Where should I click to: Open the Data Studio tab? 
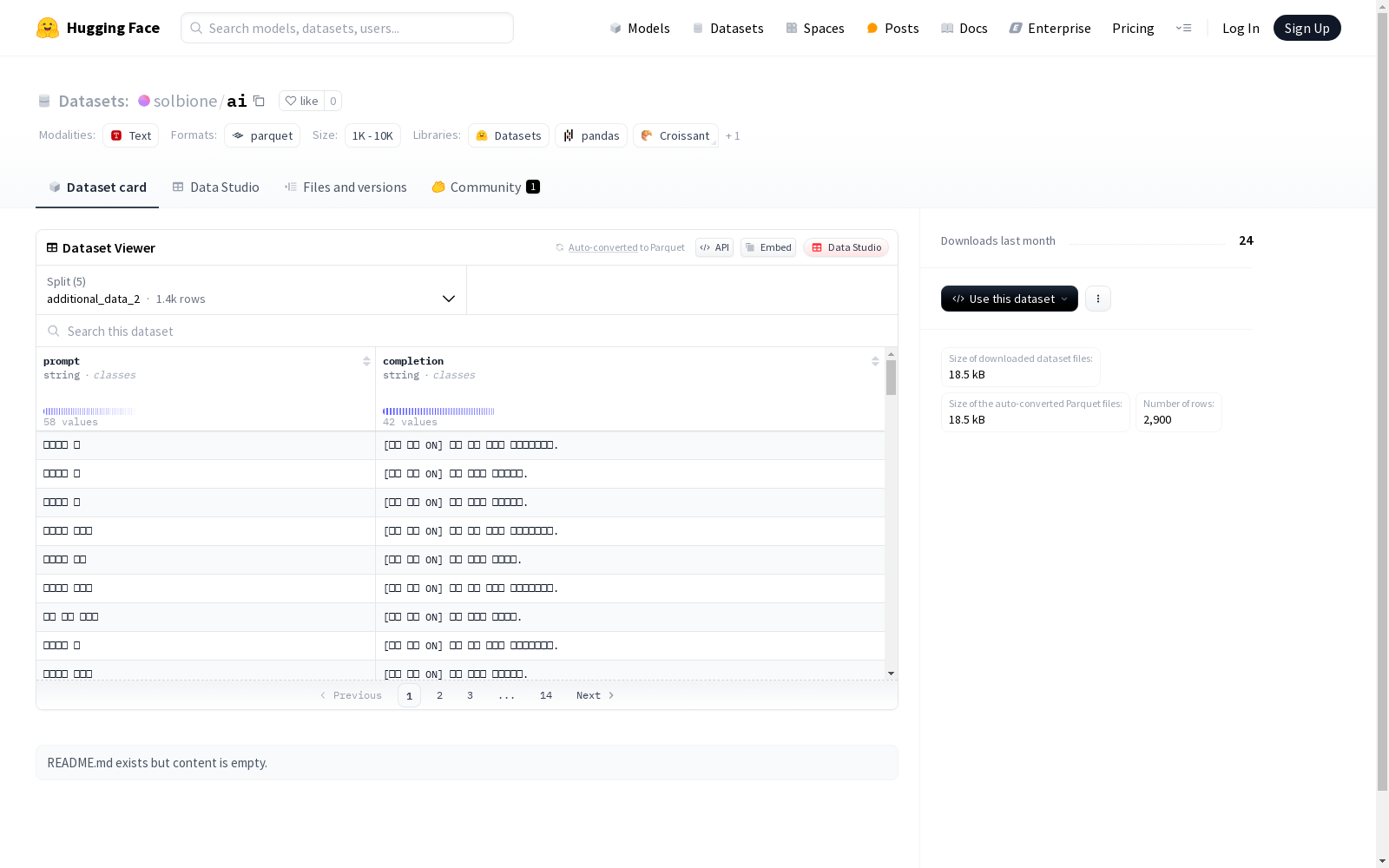tap(215, 187)
